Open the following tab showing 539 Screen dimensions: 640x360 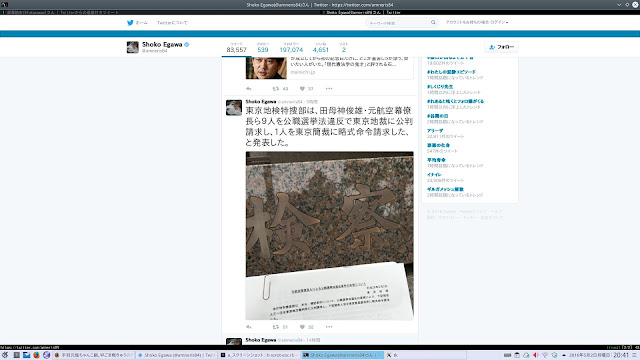263,48
